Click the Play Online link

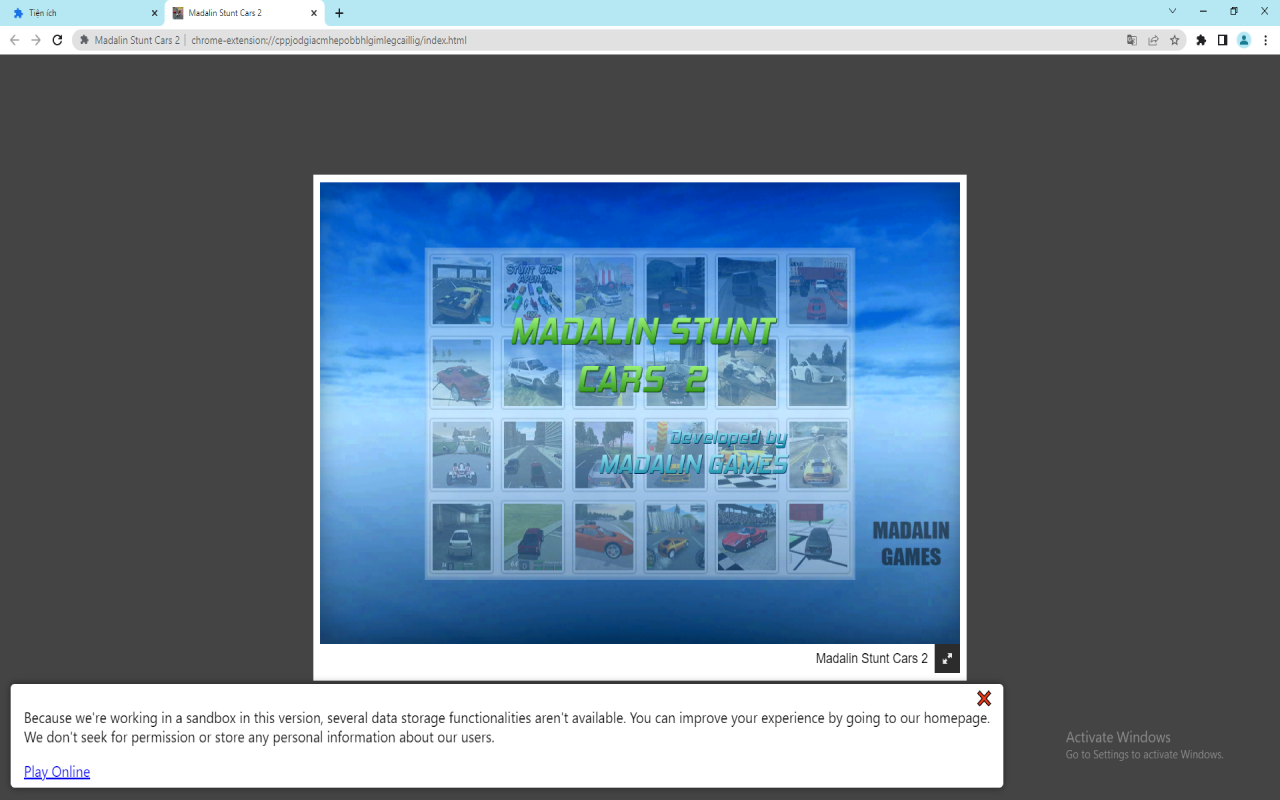pos(56,771)
